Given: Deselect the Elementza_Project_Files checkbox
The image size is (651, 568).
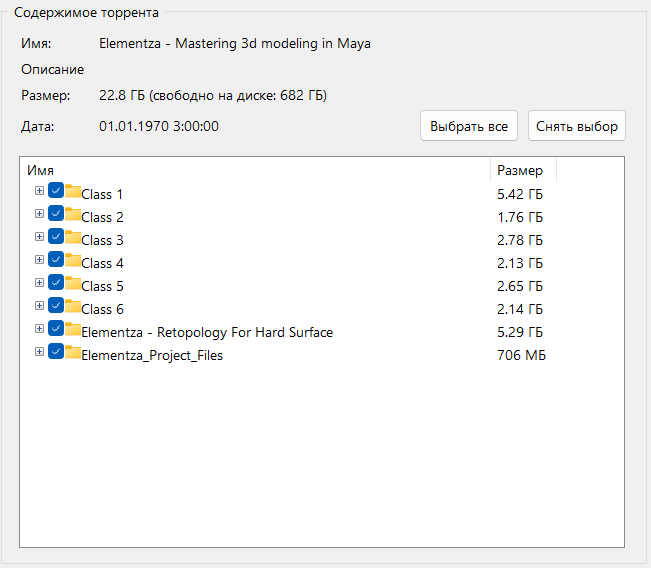Looking at the screenshot, I should [x=56, y=353].
